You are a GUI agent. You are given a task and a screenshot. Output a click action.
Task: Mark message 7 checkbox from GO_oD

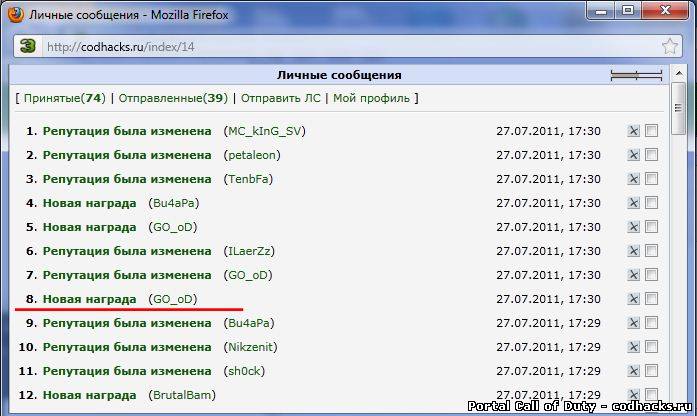(652, 275)
